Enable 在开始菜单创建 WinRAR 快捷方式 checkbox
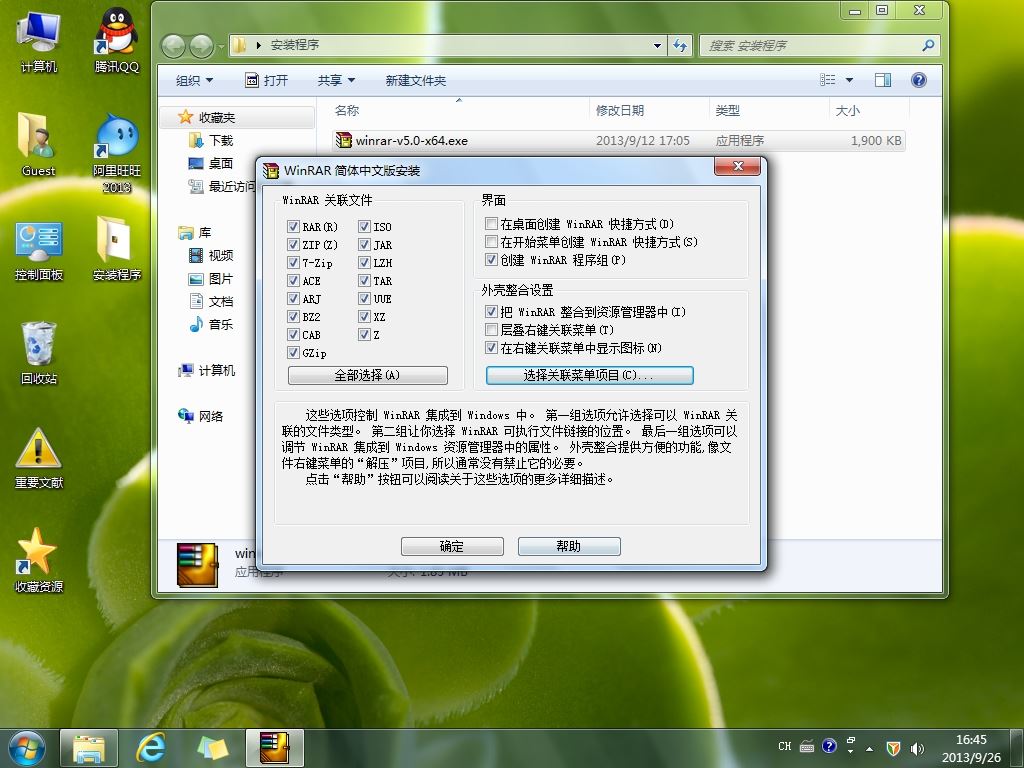This screenshot has width=1024, height=768. pyautogui.click(x=492, y=242)
